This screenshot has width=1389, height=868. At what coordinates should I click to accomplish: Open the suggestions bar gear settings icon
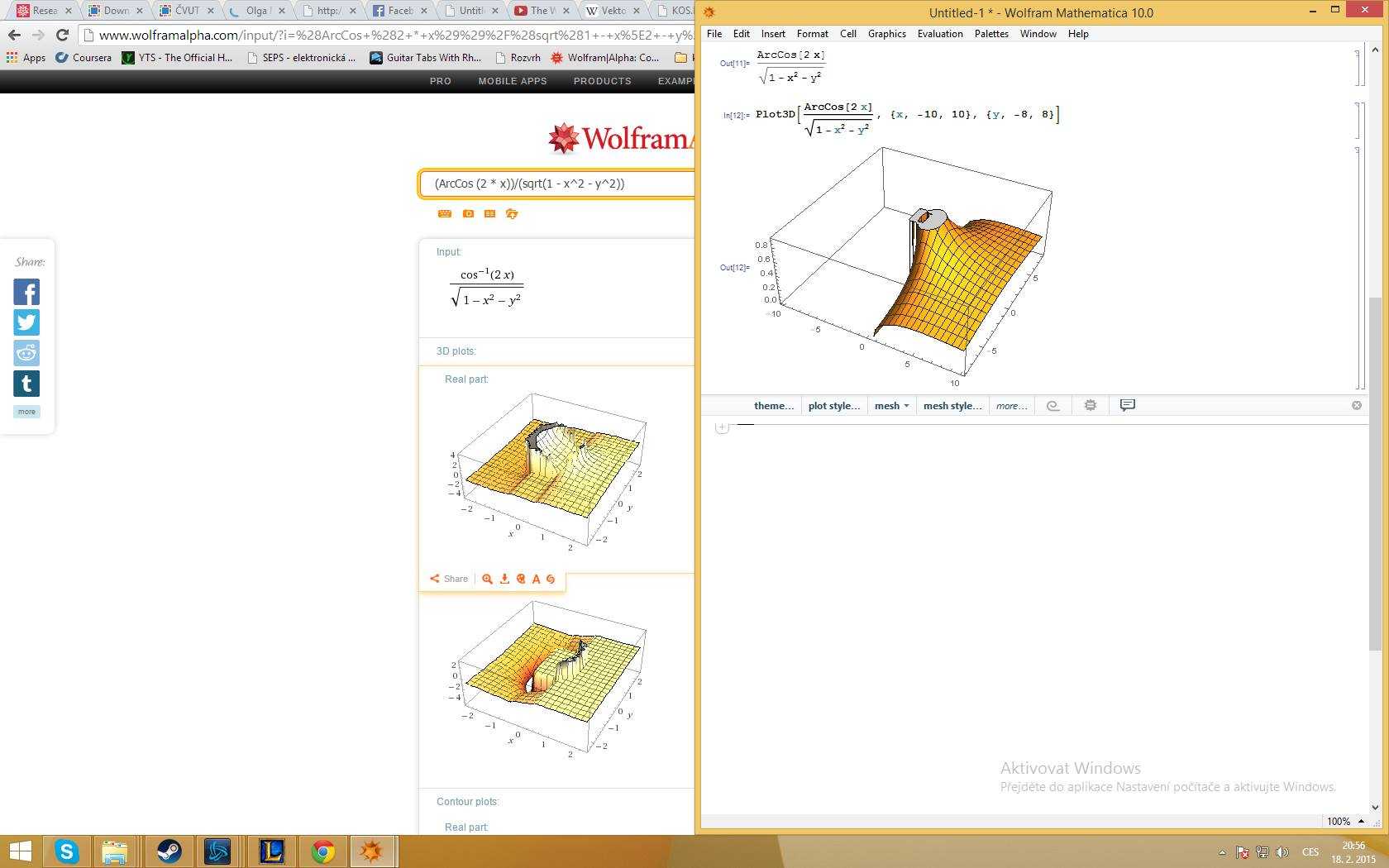coord(1091,405)
